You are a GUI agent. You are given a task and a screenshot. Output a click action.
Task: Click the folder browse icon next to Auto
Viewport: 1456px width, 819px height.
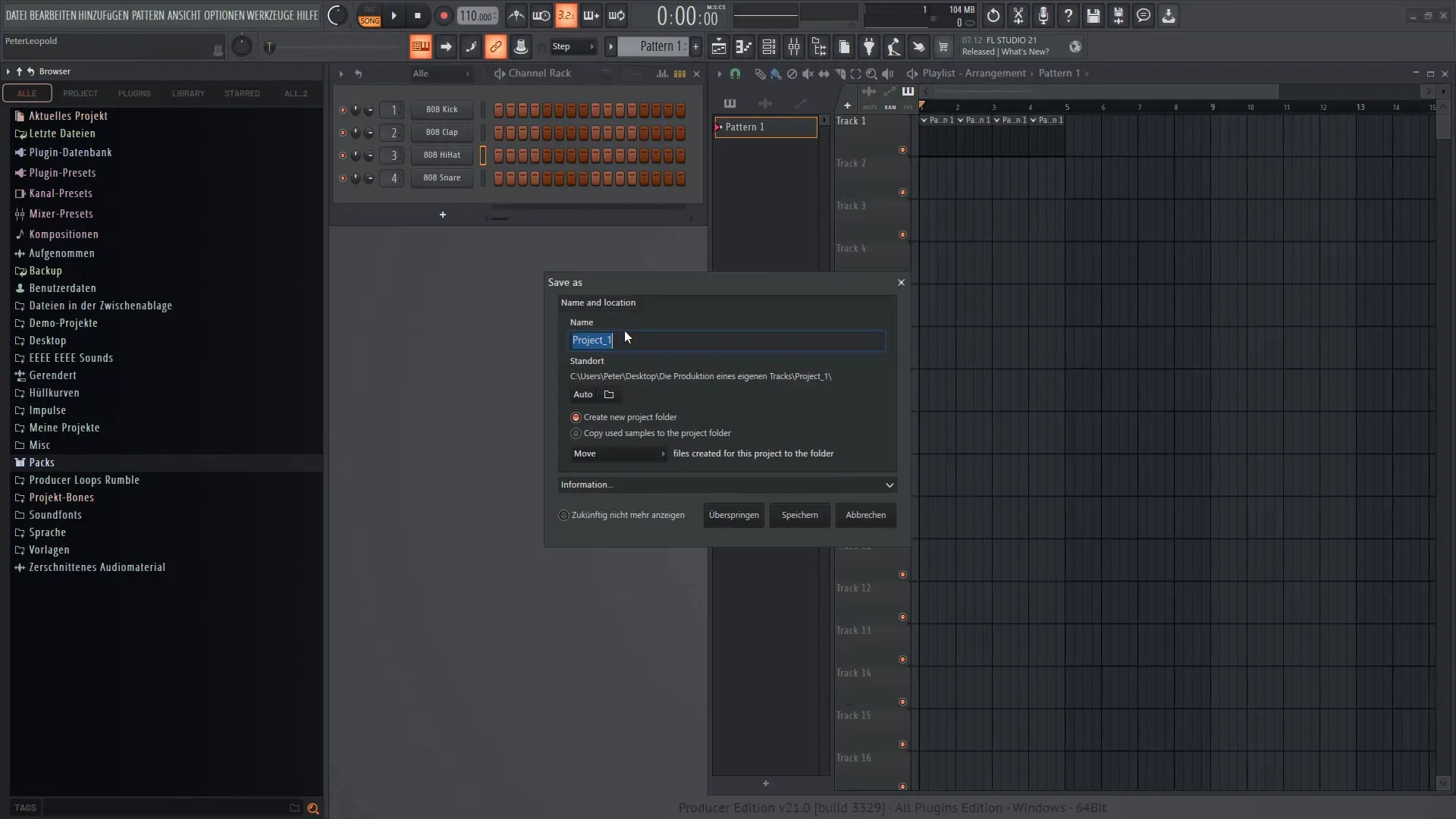[x=609, y=394]
